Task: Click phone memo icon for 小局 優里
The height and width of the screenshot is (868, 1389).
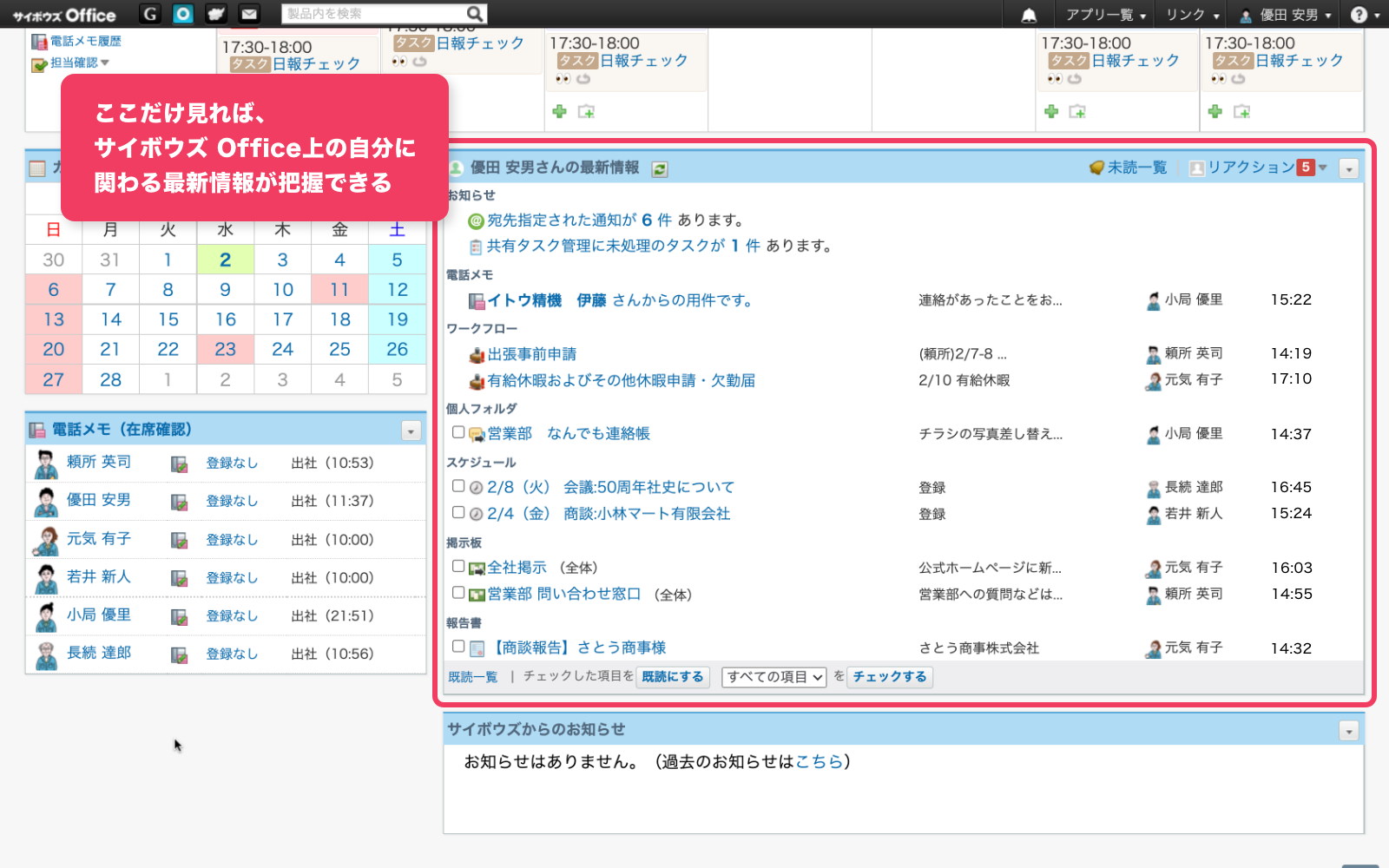Action: click(x=180, y=617)
